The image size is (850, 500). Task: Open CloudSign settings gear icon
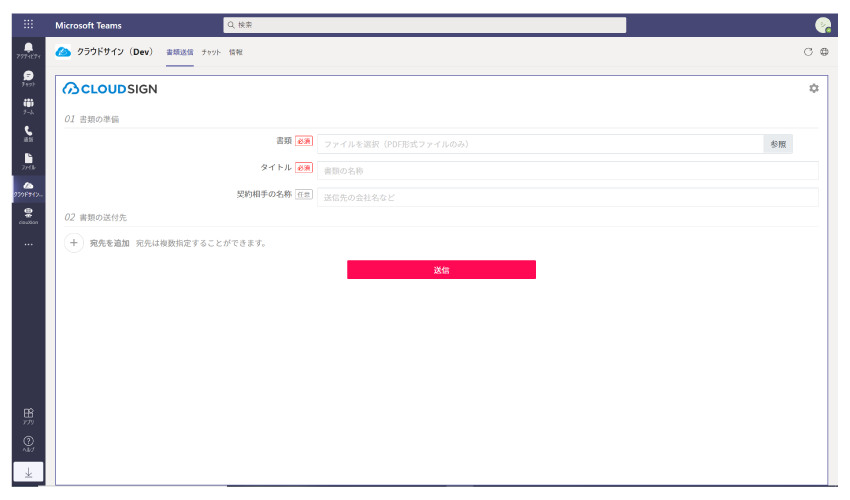coord(814,88)
